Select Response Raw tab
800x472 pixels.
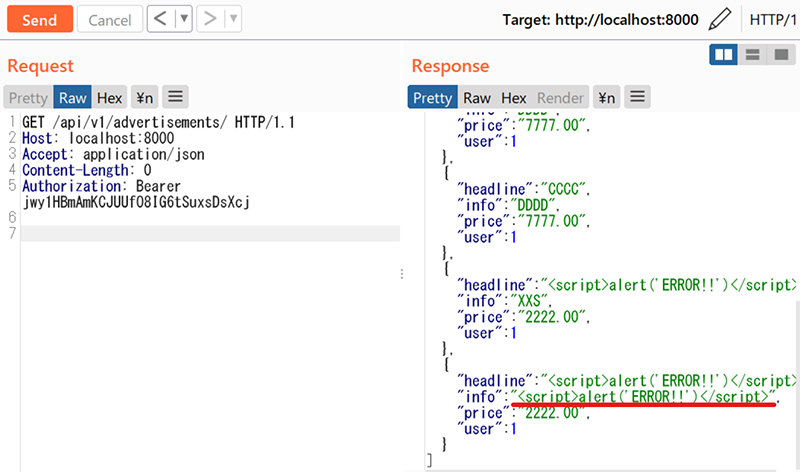pyautogui.click(x=477, y=97)
